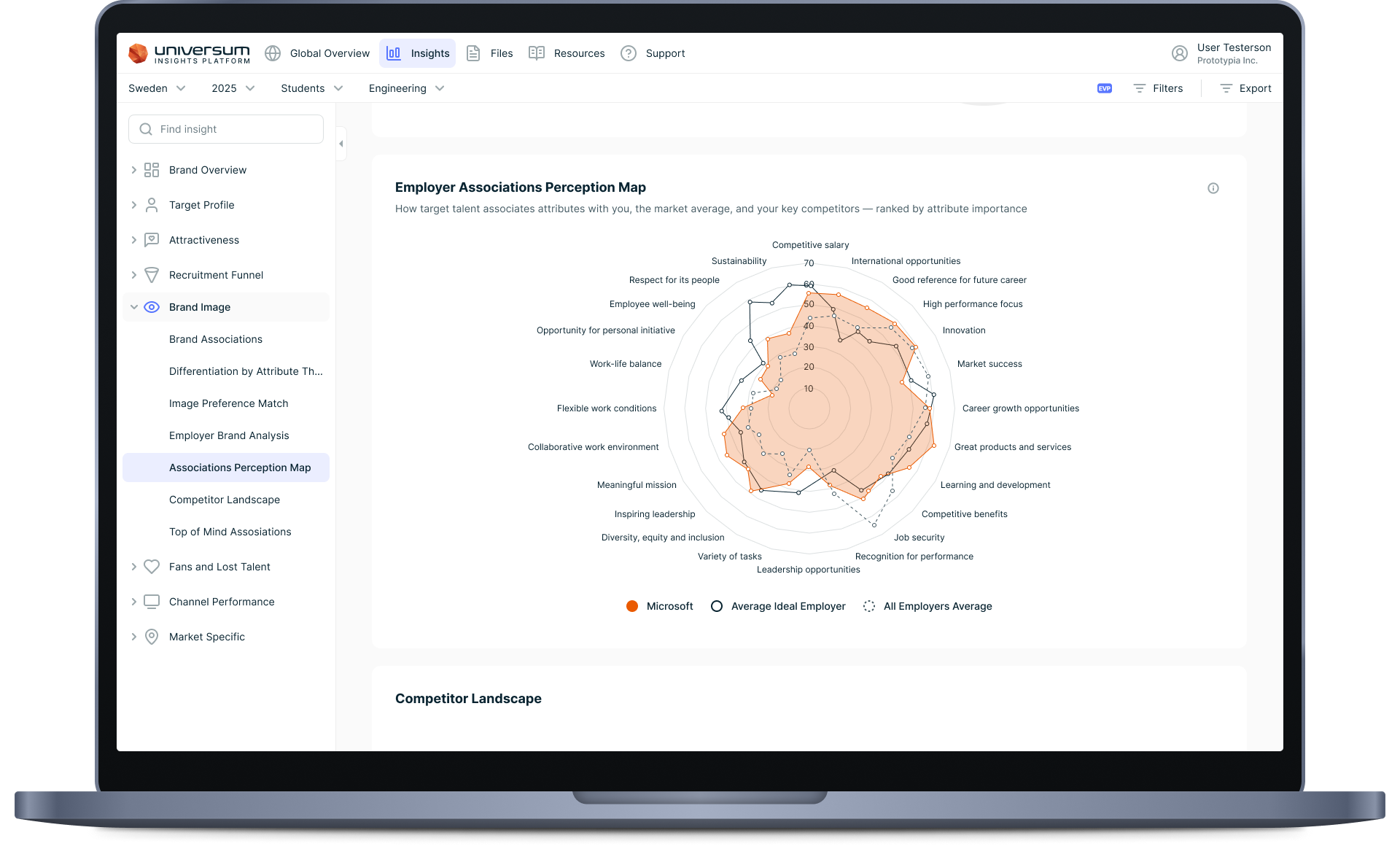Click the Filters funnel lines icon

click(x=1139, y=88)
